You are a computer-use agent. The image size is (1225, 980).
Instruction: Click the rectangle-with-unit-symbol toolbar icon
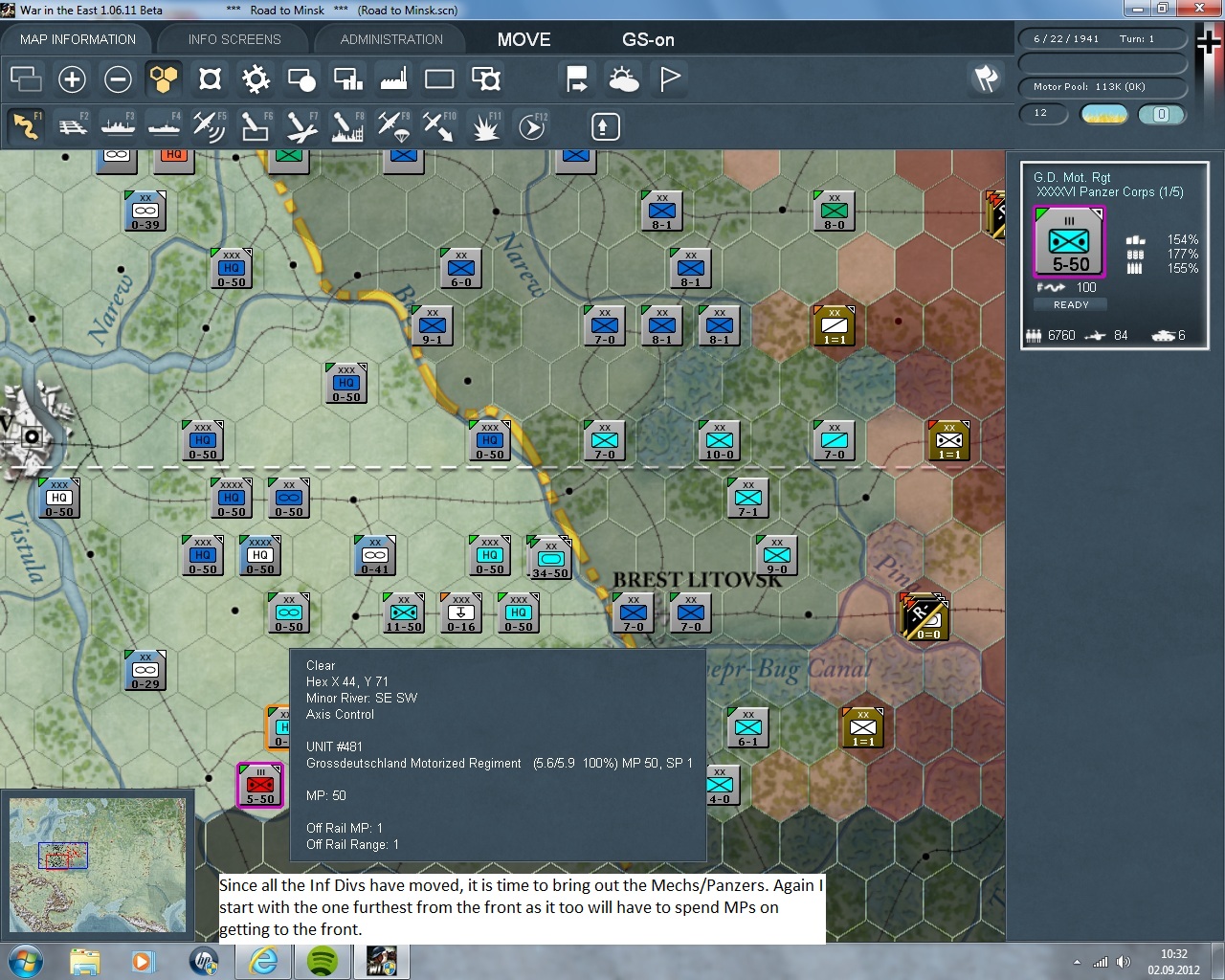pyautogui.click(x=486, y=78)
